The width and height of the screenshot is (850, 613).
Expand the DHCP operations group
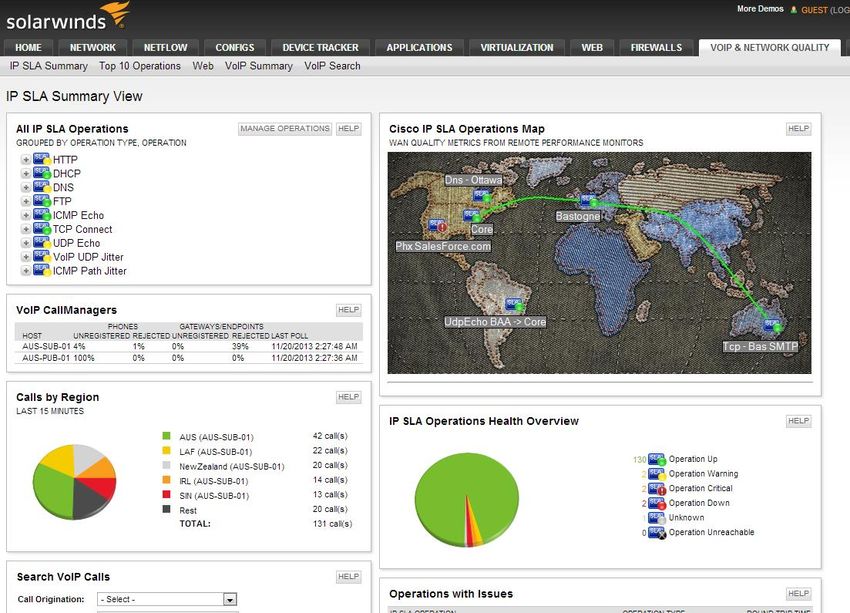coord(25,173)
